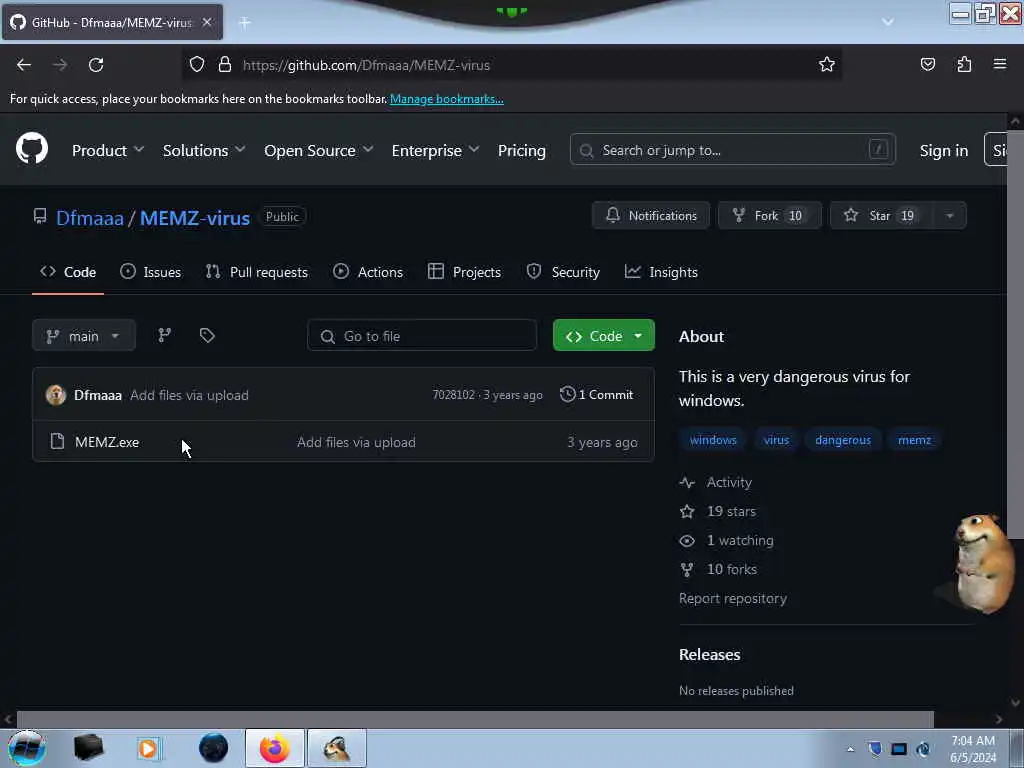Viewport: 1024px width, 768px height.
Task: Open the media player taskbar icon
Action: (148, 748)
